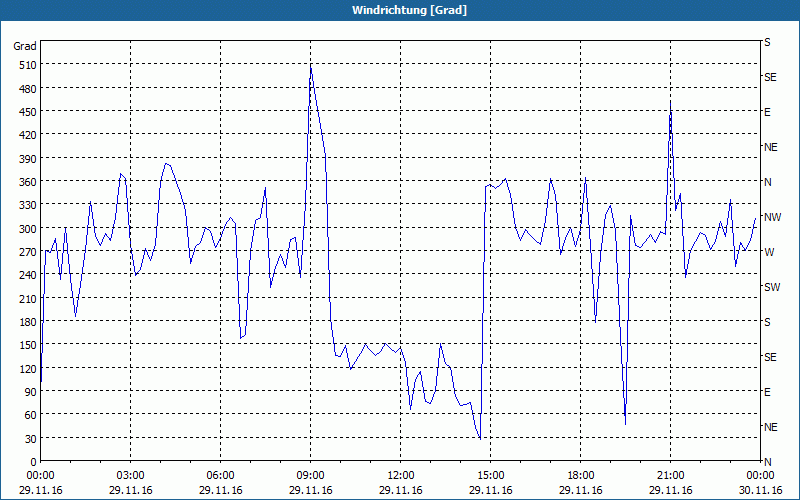Select the 'Grad' unit label on the y-axis
This screenshot has height=500, width=800.
[24, 46]
